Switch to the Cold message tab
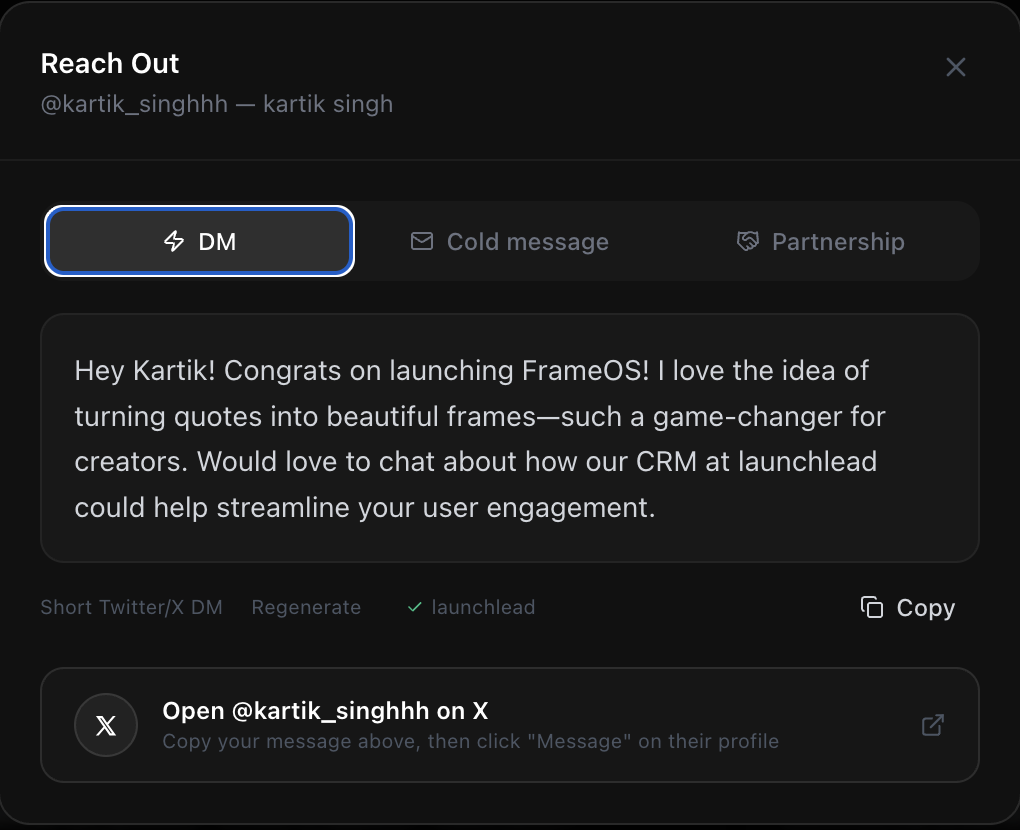This screenshot has width=1020, height=830. [x=527, y=241]
